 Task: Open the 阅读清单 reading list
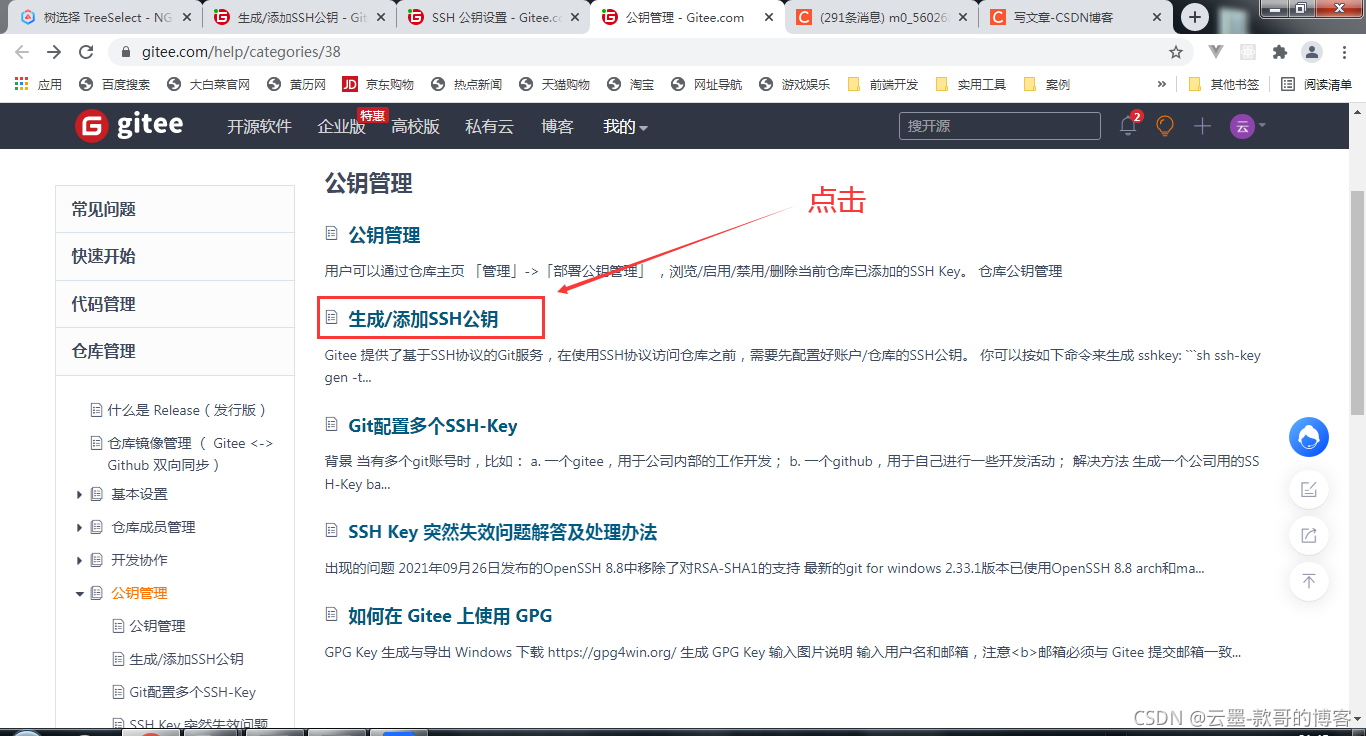pyautogui.click(x=1317, y=84)
